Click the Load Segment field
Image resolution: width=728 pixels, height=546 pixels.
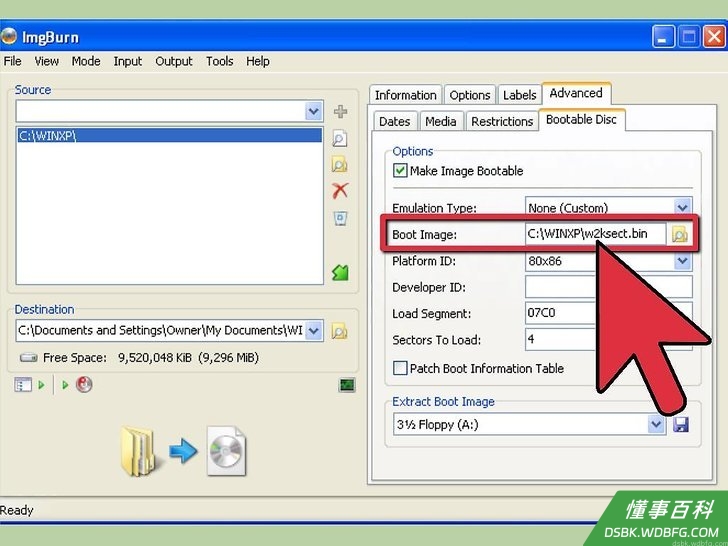click(x=609, y=313)
